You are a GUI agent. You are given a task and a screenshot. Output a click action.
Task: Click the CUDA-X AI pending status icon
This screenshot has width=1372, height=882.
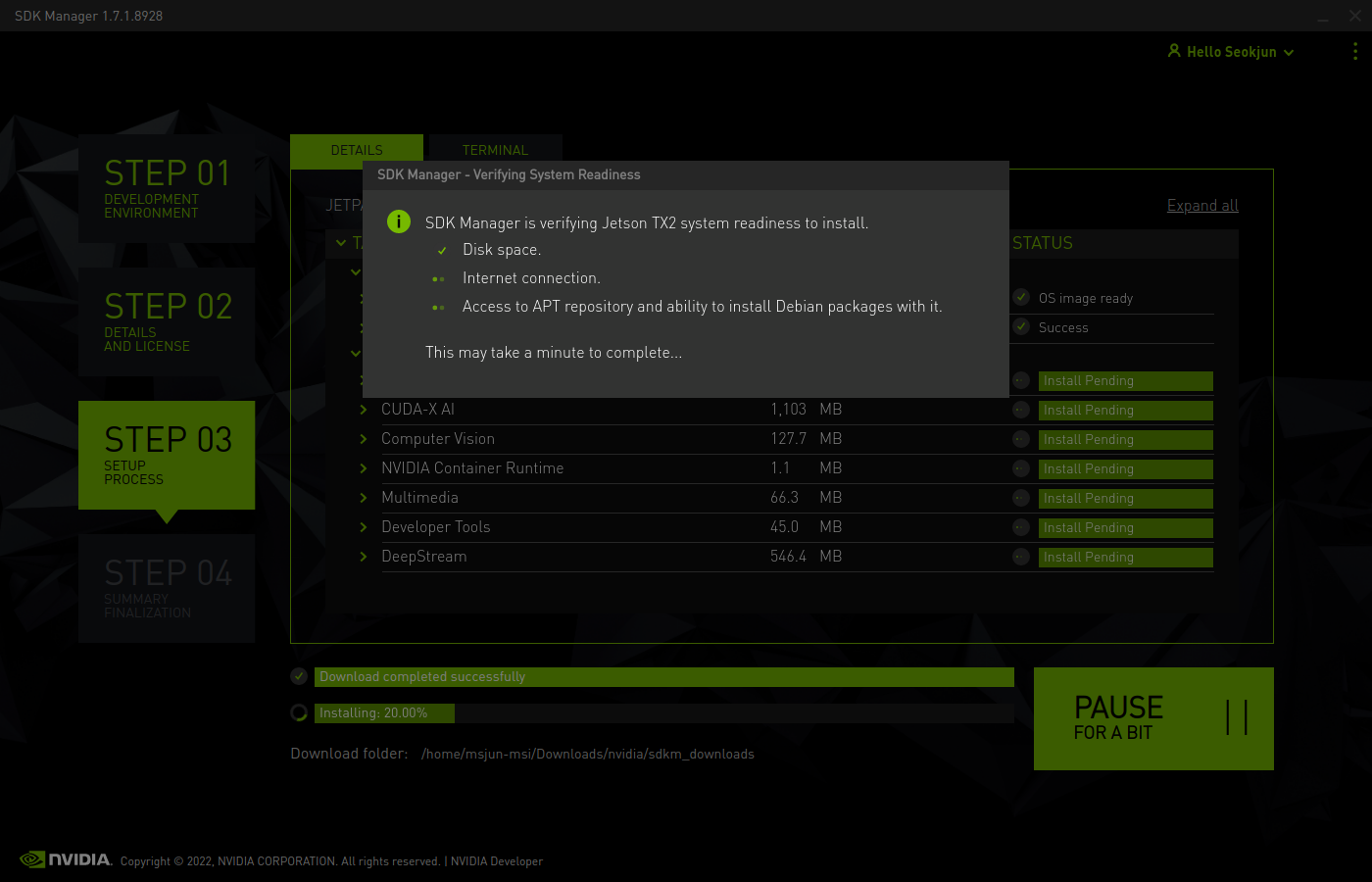[x=1021, y=410]
